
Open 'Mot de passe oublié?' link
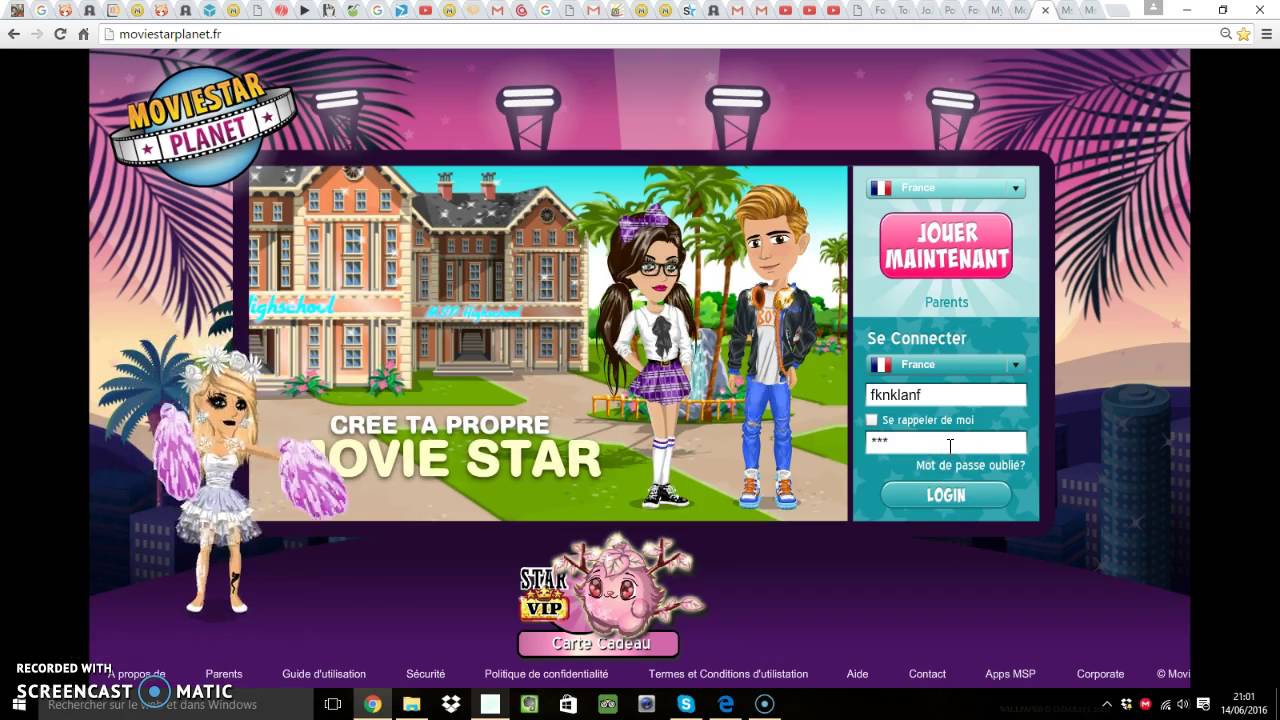pos(970,466)
